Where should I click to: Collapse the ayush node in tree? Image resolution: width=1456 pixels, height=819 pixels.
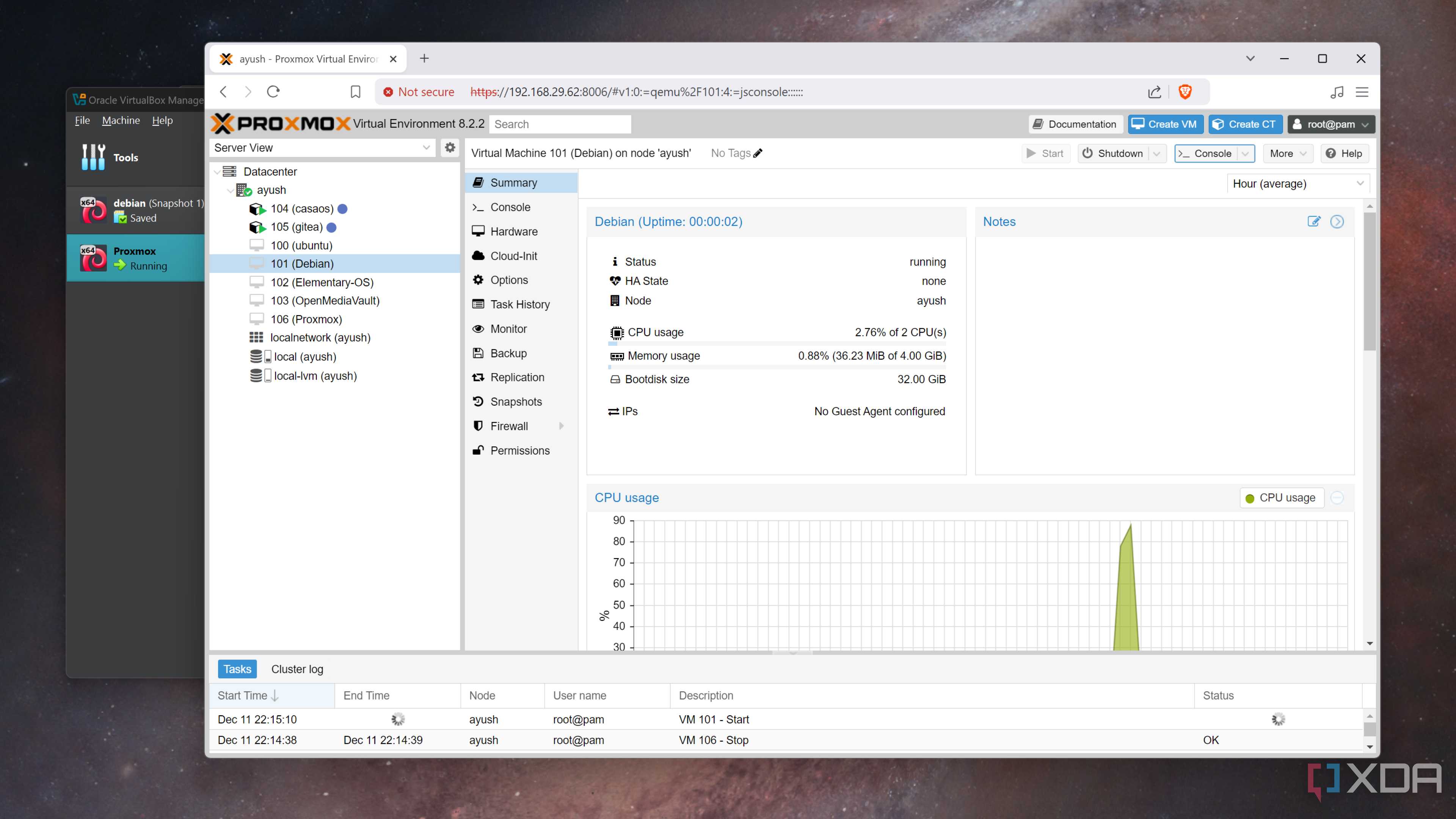(231, 190)
